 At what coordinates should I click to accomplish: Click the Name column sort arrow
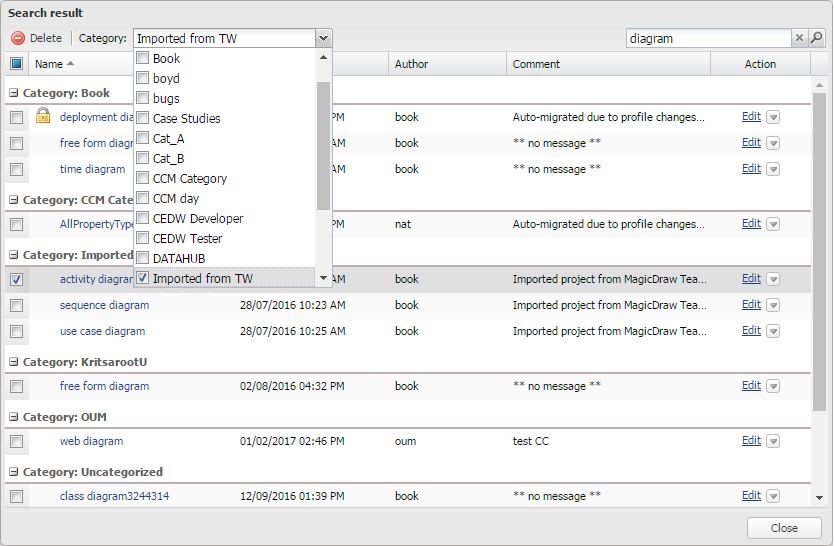pyautogui.click(x=70, y=64)
